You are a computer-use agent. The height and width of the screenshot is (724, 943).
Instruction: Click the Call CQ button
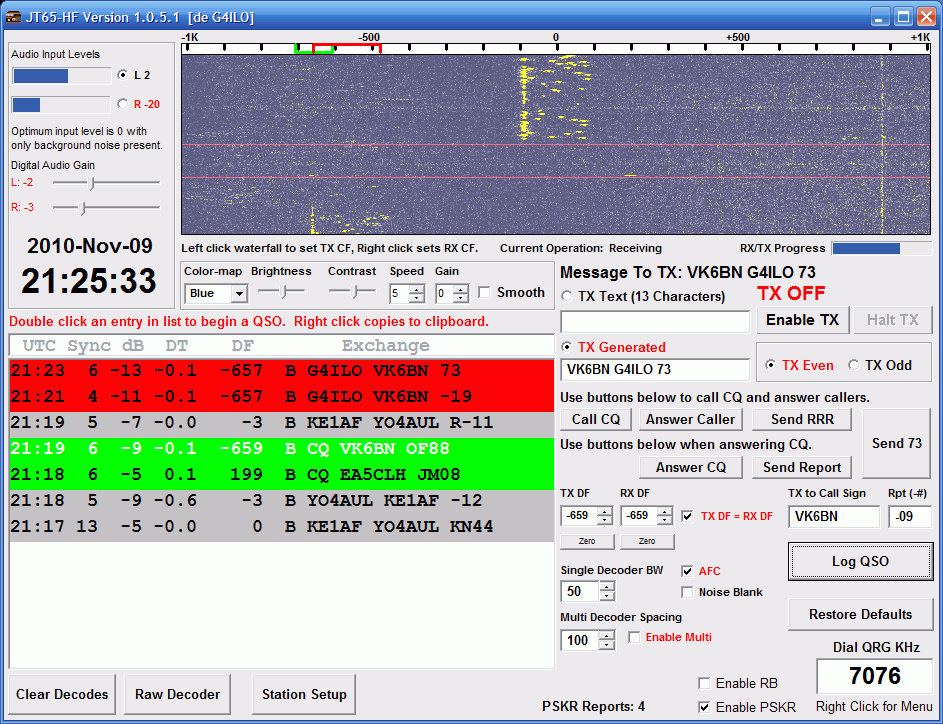pos(595,419)
